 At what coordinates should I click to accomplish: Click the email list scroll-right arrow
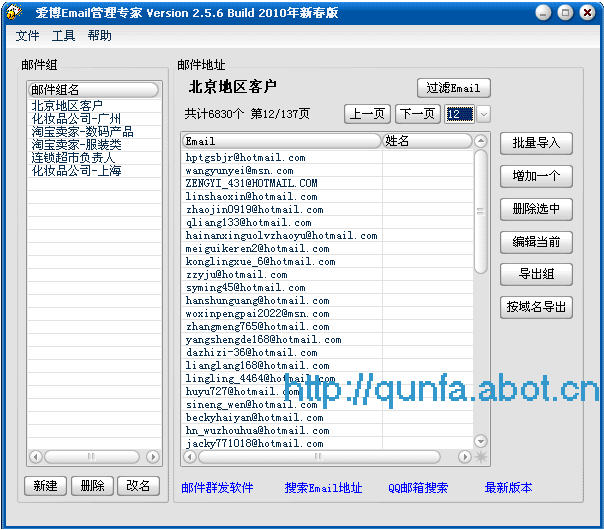[465, 457]
